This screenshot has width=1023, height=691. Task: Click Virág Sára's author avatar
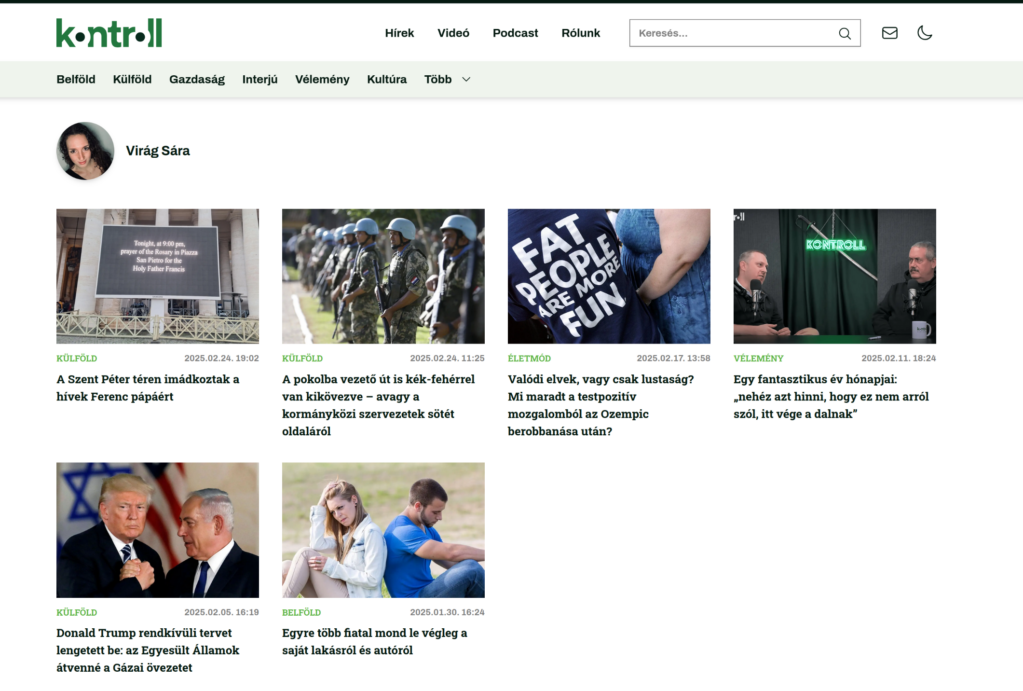[85, 151]
